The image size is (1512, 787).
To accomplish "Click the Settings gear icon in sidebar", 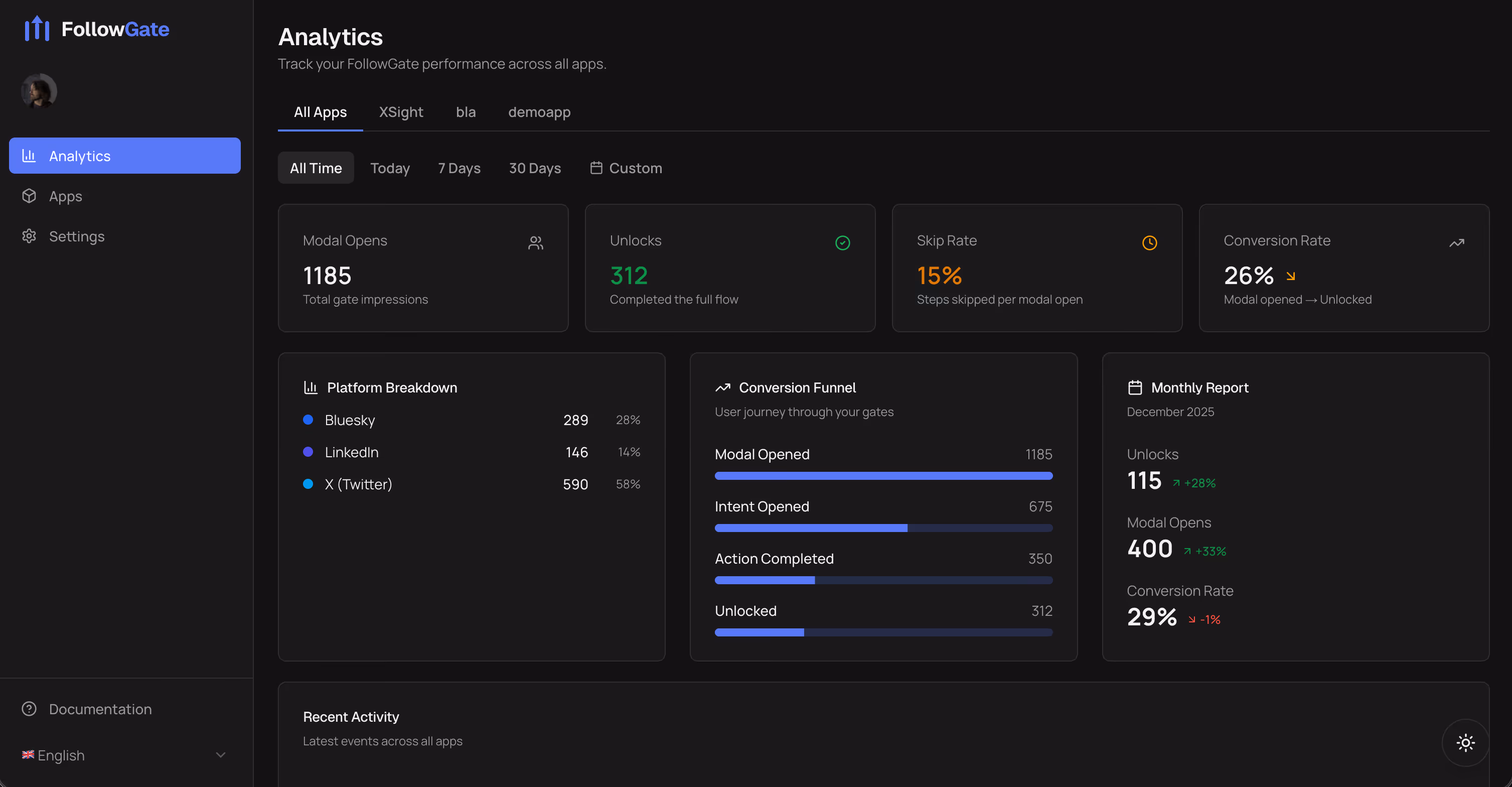I will [29, 236].
